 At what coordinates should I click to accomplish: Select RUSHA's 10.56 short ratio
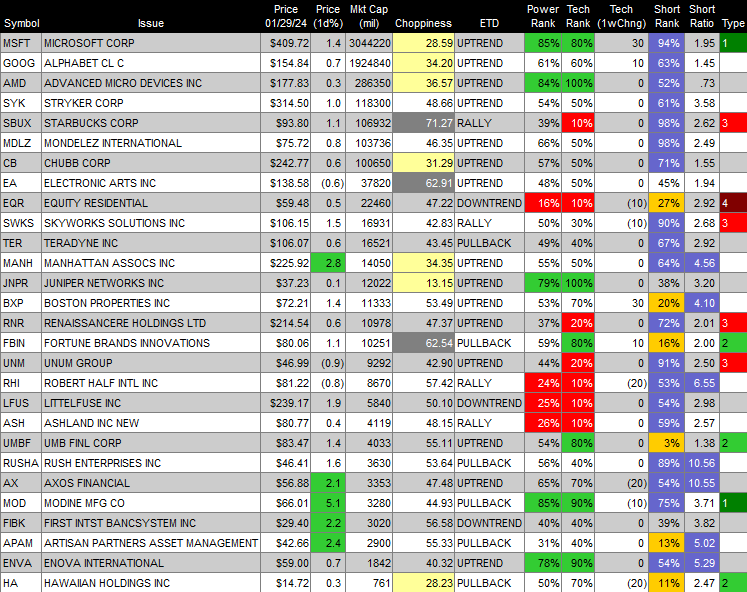[702, 463]
